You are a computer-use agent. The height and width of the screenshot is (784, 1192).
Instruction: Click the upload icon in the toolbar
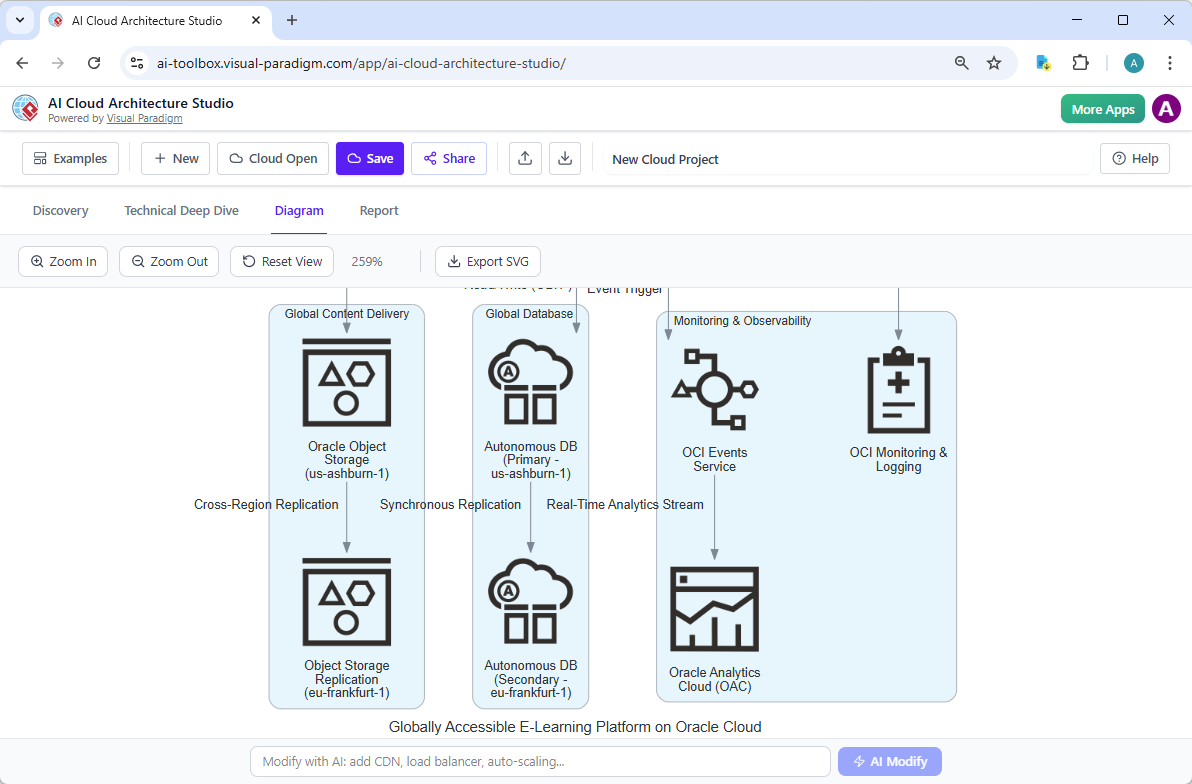pyautogui.click(x=525, y=158)
